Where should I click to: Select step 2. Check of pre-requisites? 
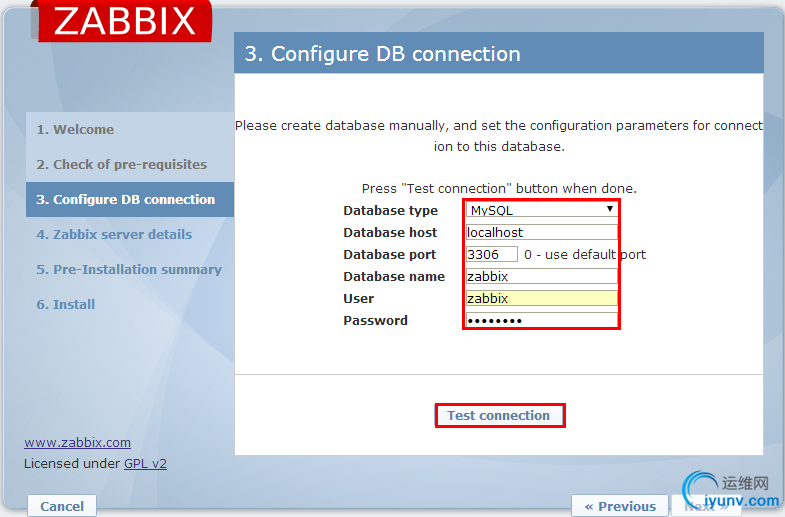[x=130, y=164]
